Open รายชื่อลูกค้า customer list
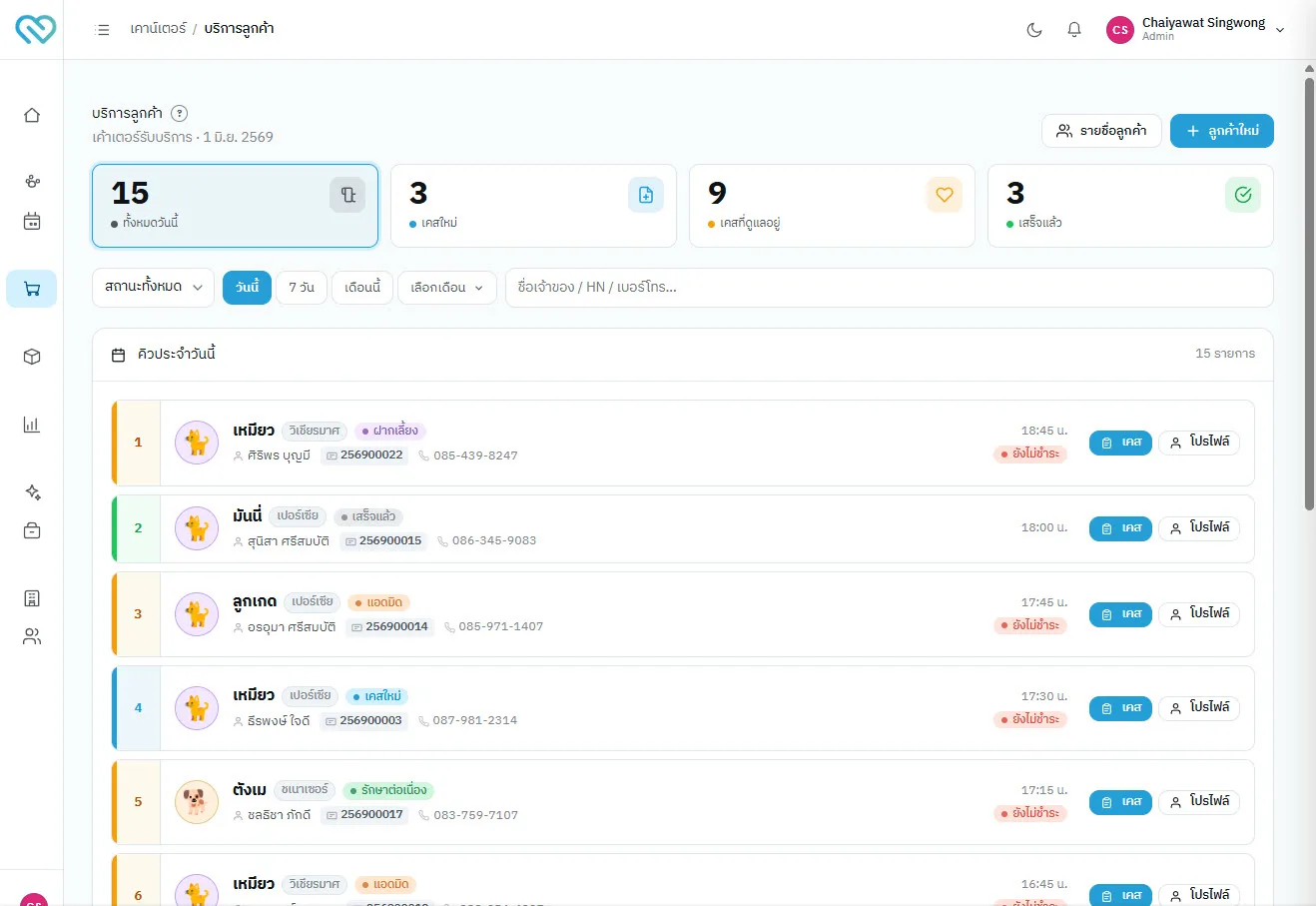This screenshot has width=1316, height=906. point(1101,131)
